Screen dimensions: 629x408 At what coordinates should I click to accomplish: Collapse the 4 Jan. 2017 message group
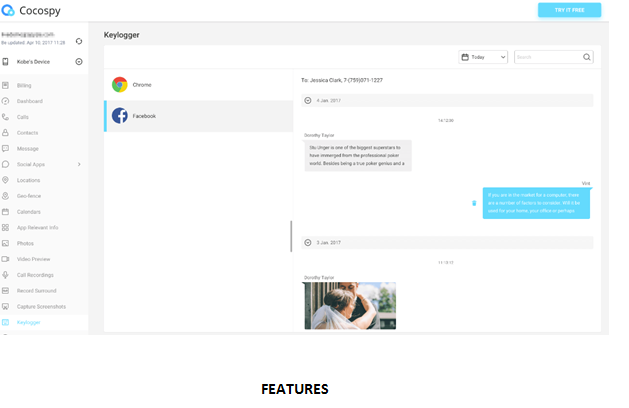click(x=308, y=100)
